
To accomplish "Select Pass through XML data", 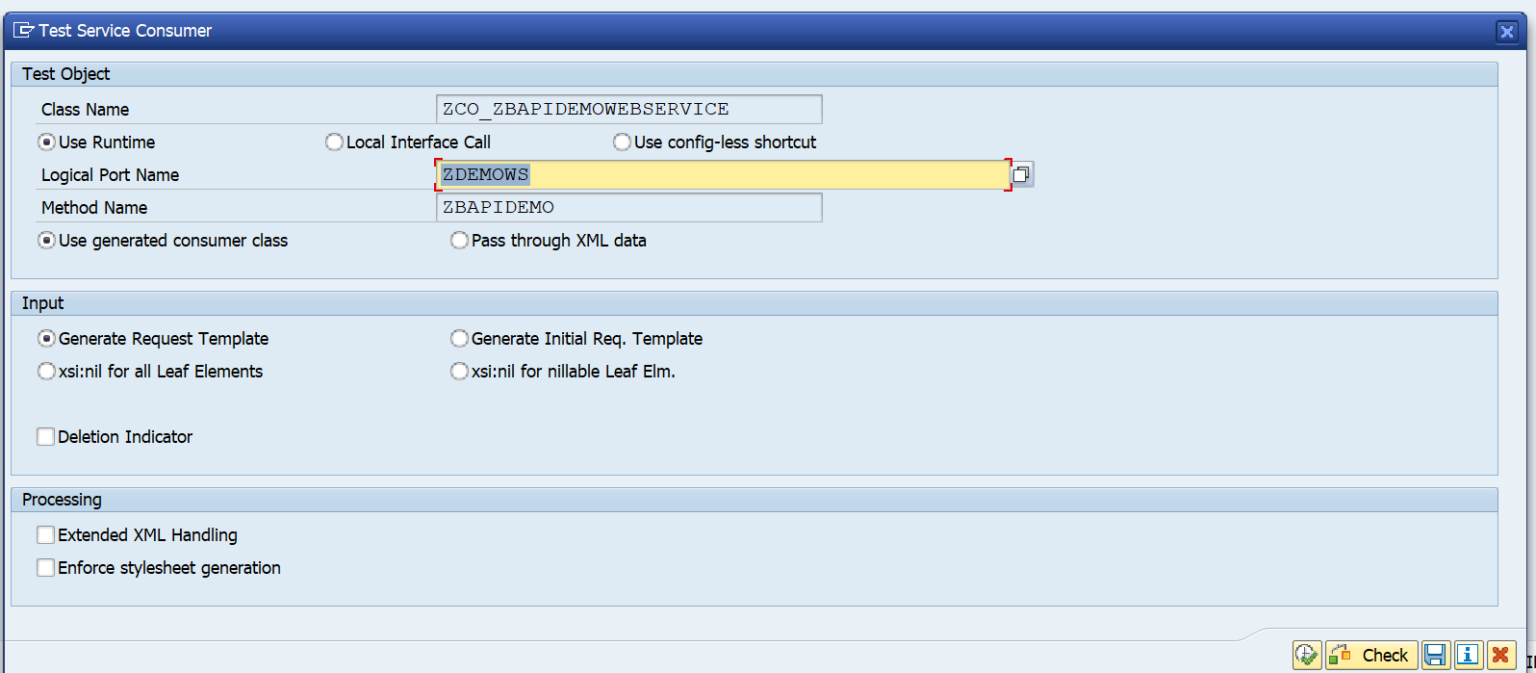I will click(459, 240).
